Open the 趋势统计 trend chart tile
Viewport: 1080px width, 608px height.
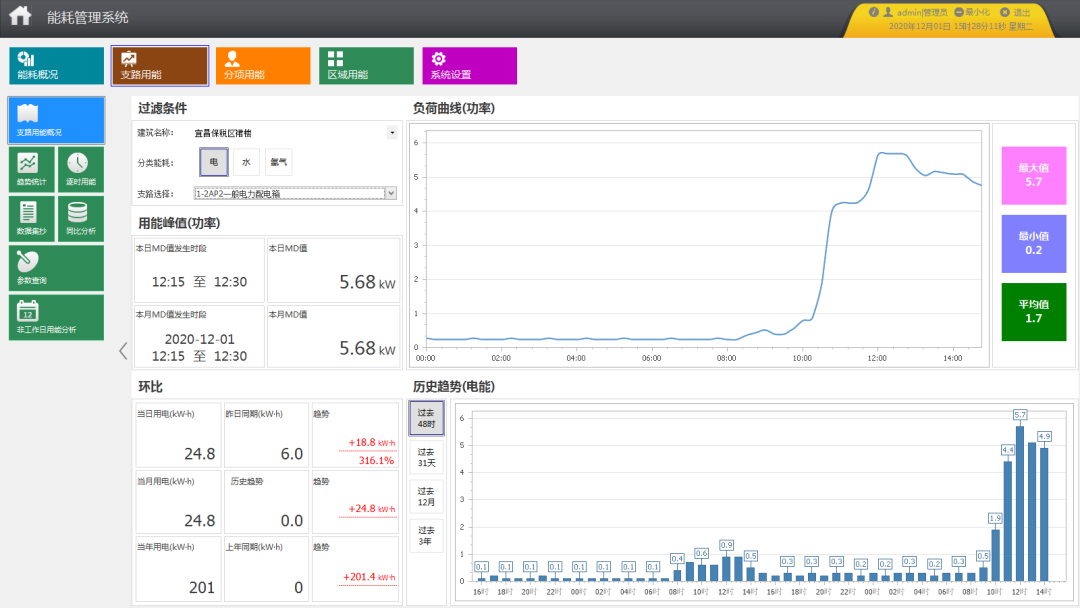tap(32, 169)
